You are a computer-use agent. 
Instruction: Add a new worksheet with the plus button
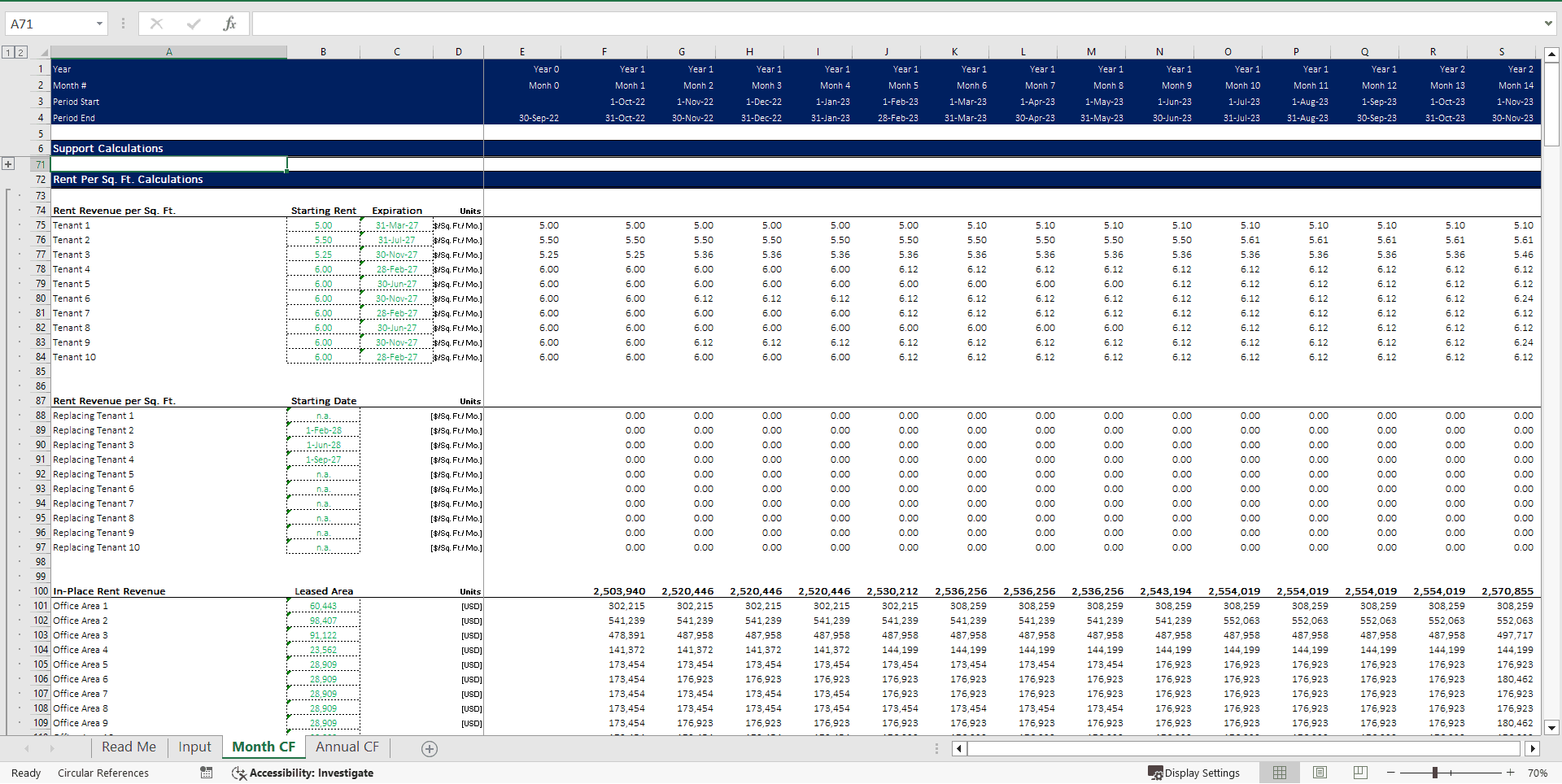click(429, 748)
